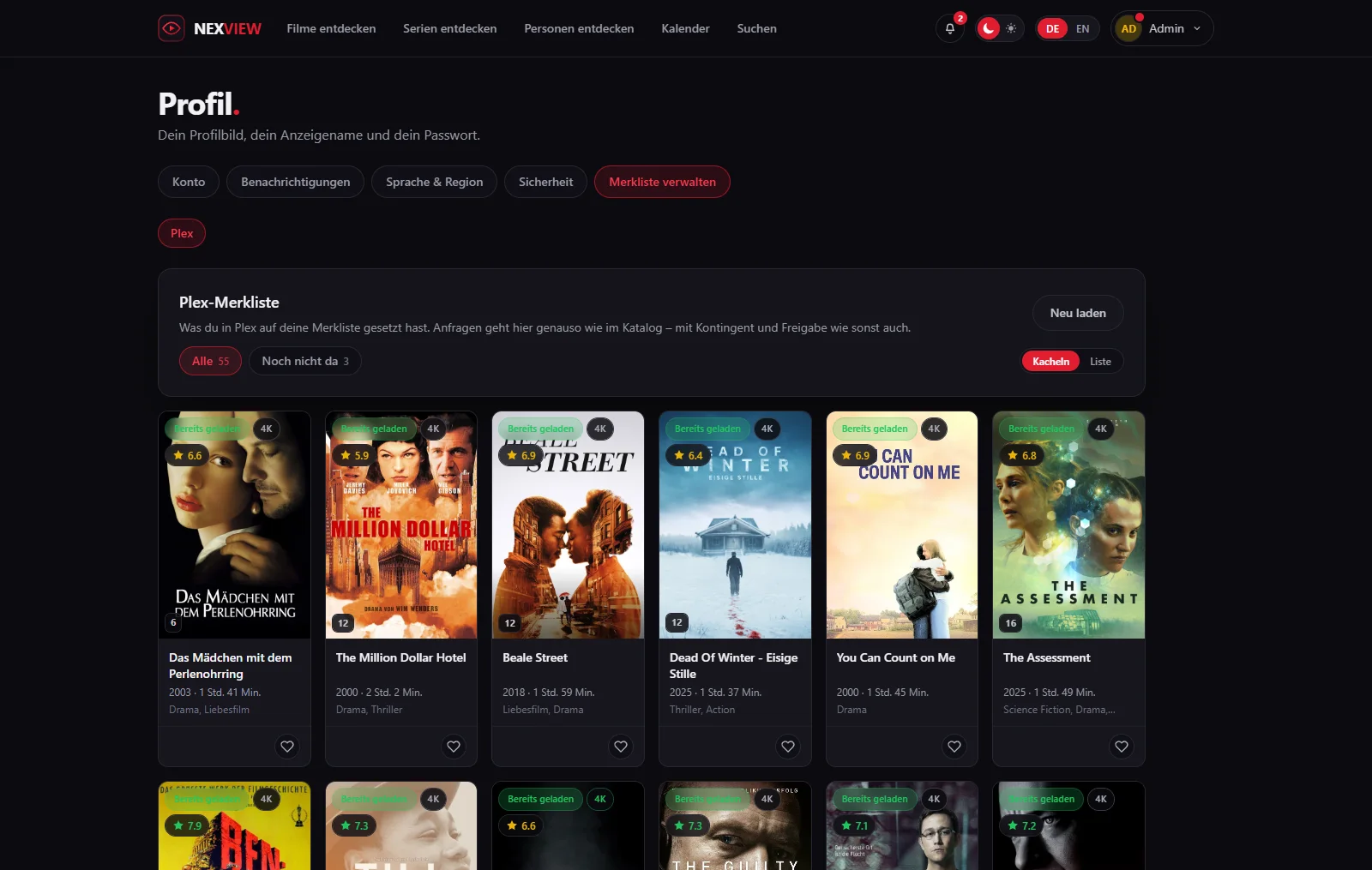Viewport: 1372px width, 870px height.
Task: Click the Neu laden button
Action: click(x=1078, y=313)
